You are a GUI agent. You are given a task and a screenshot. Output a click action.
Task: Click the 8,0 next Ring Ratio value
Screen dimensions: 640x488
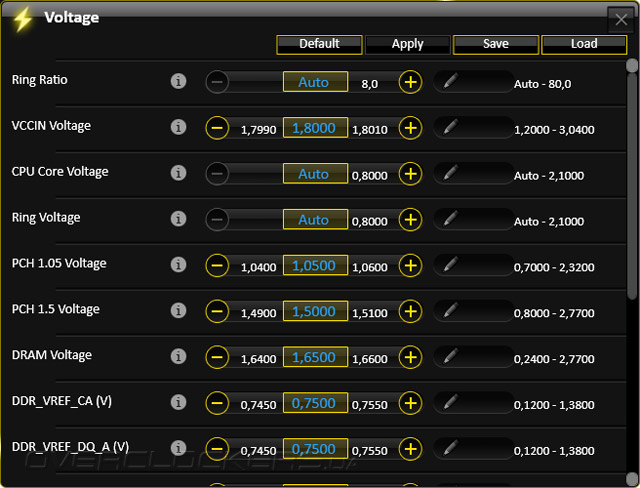[370, 84]
